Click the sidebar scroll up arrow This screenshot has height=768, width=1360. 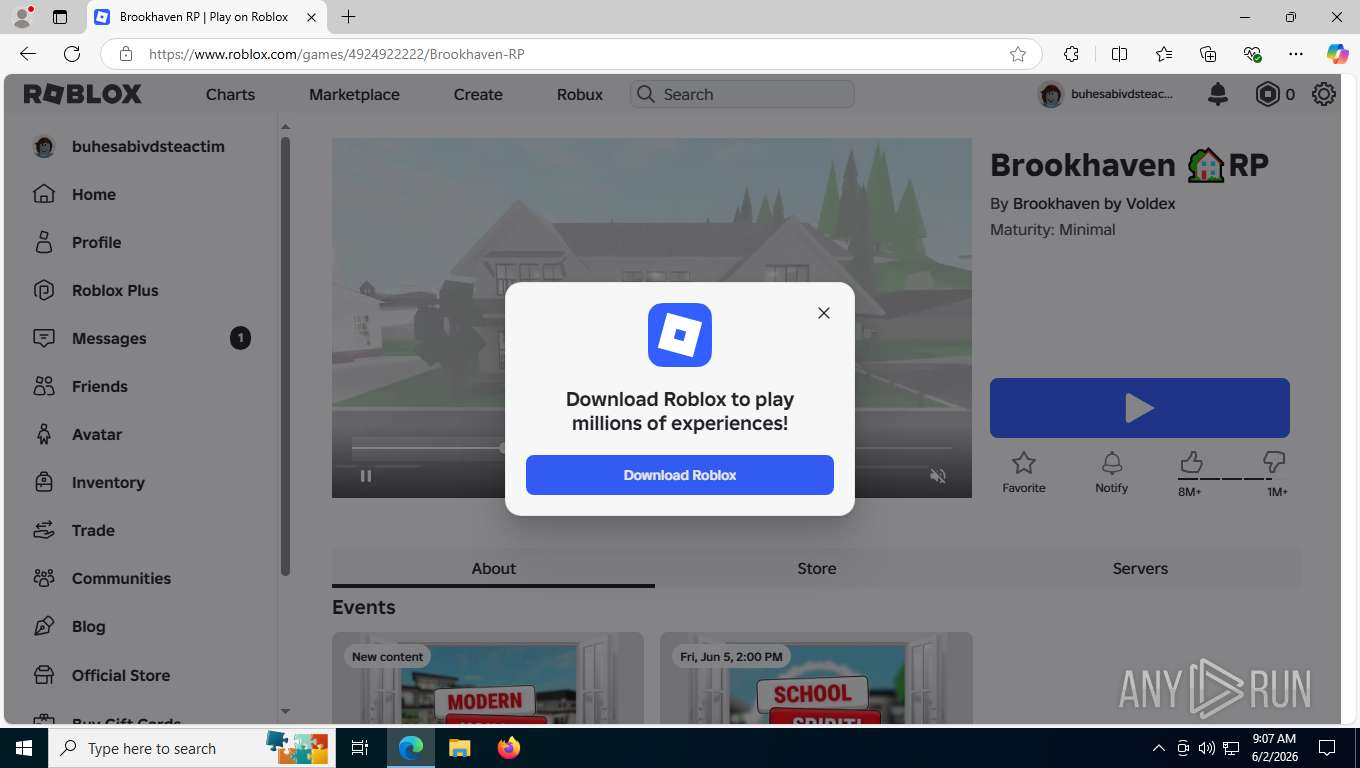click(x=285, y=128)
